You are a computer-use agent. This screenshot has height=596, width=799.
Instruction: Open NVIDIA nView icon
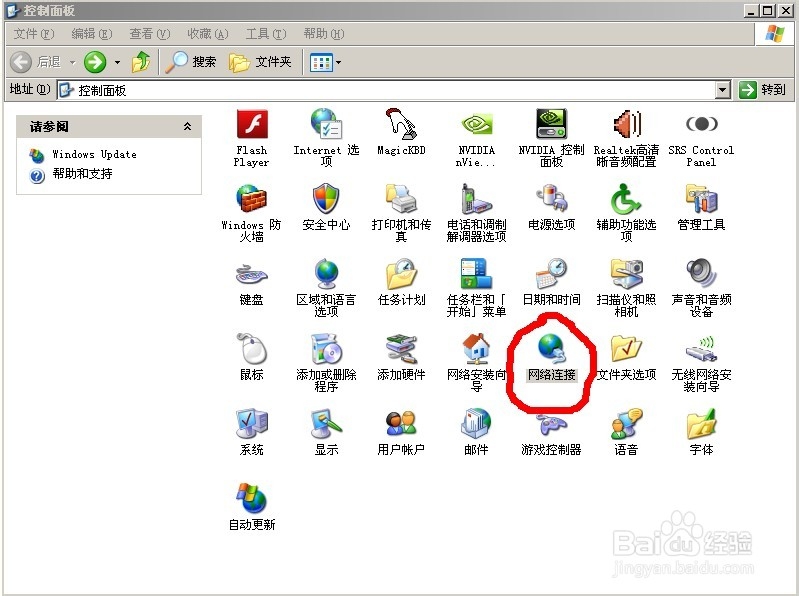(x=476, y=124)
